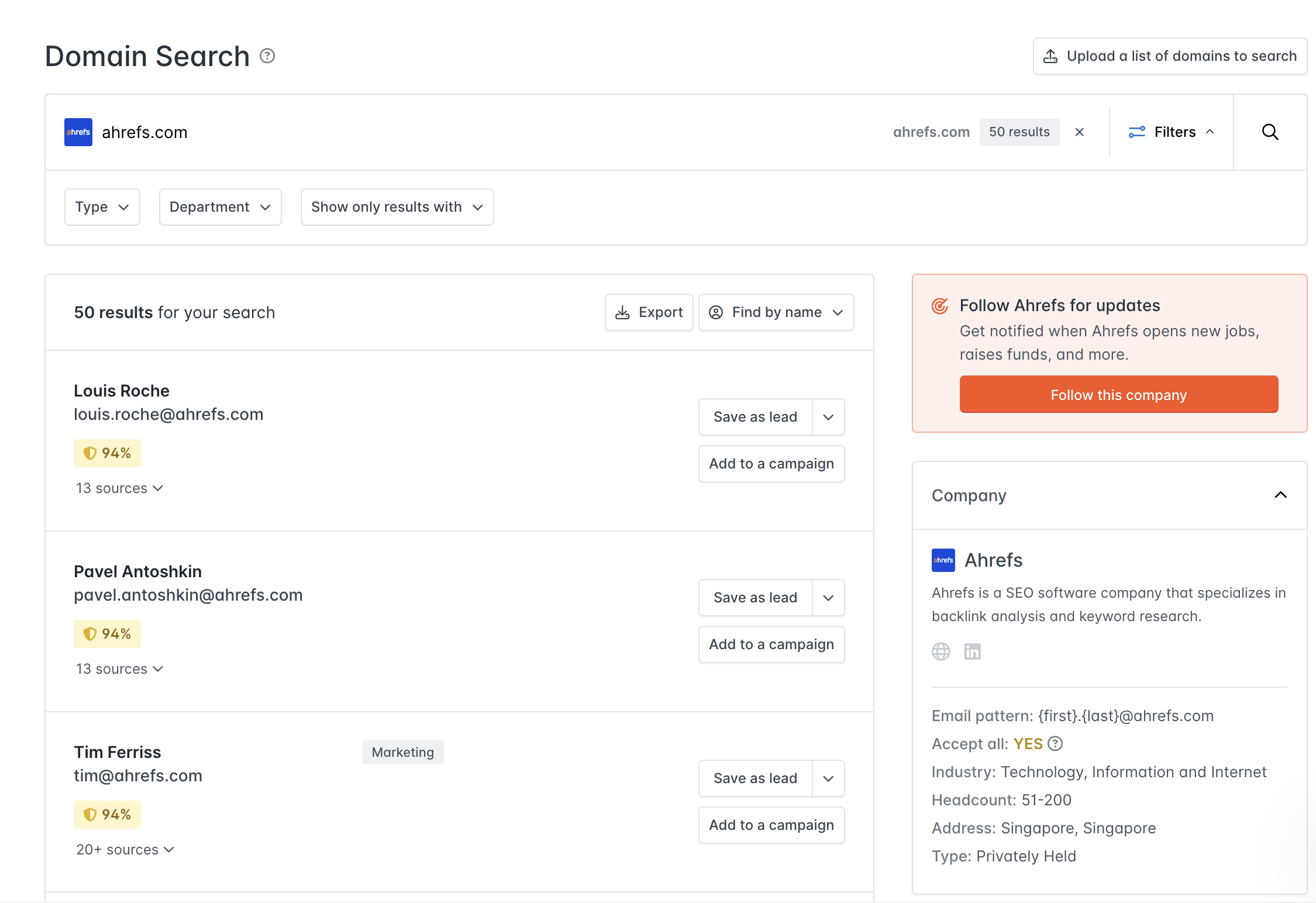Screen dimensions: 1316x903
Task: Add Pavel Antoshkin to a campaign
Action: 771,644
